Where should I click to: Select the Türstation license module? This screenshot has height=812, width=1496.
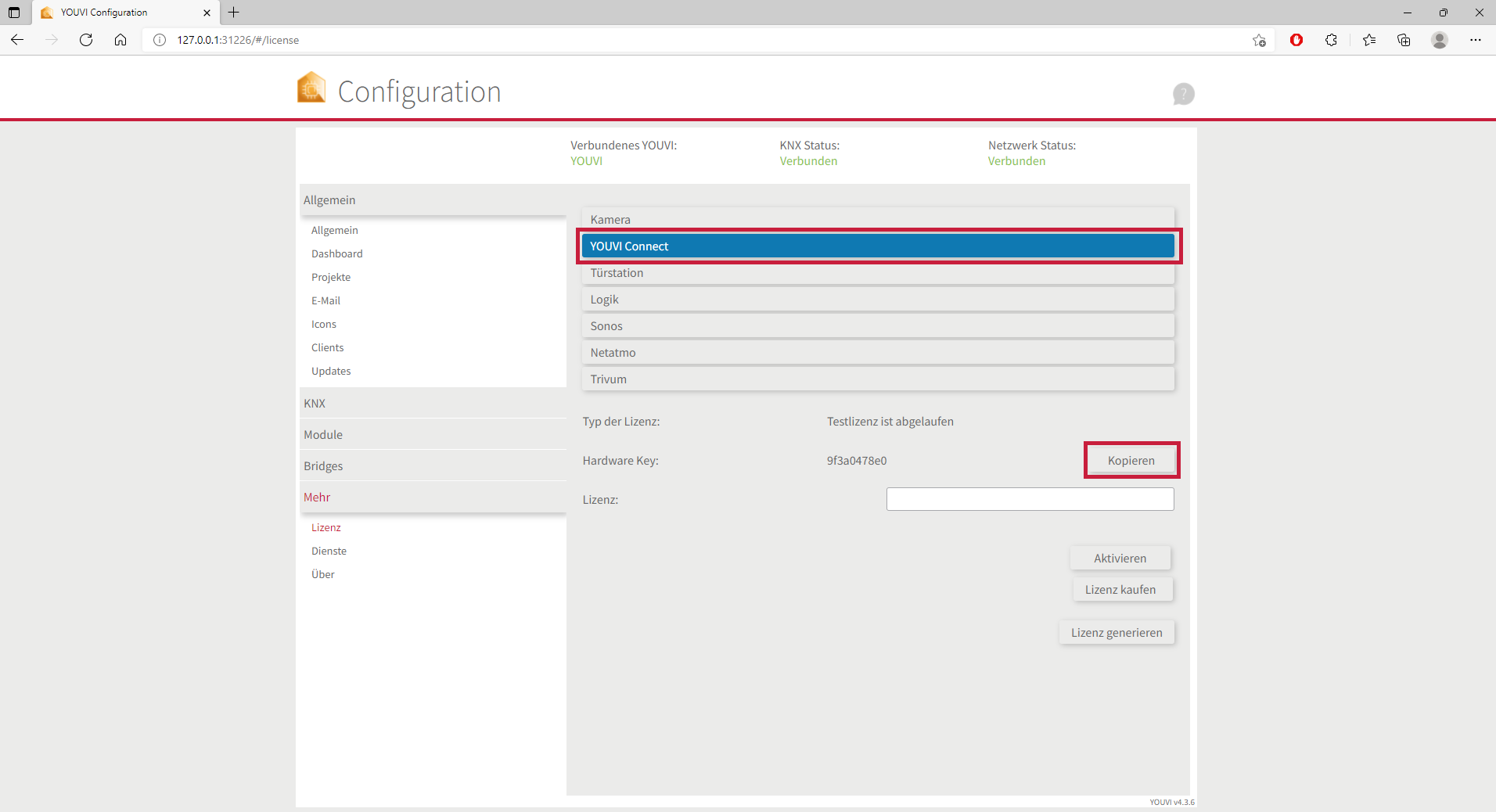[x=878, y=272]
